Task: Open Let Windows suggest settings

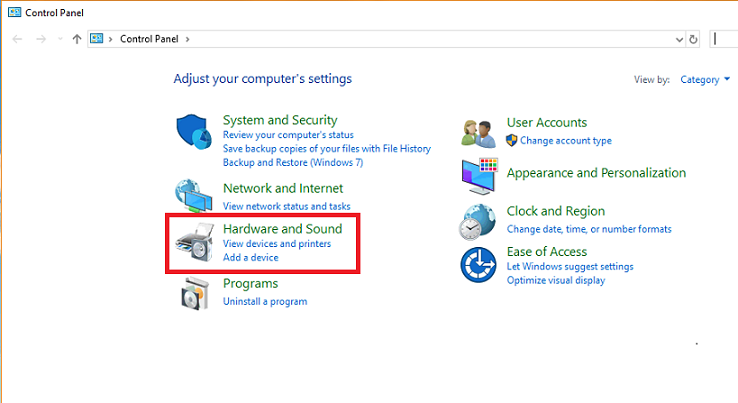Action: click(x=570, y=267)
